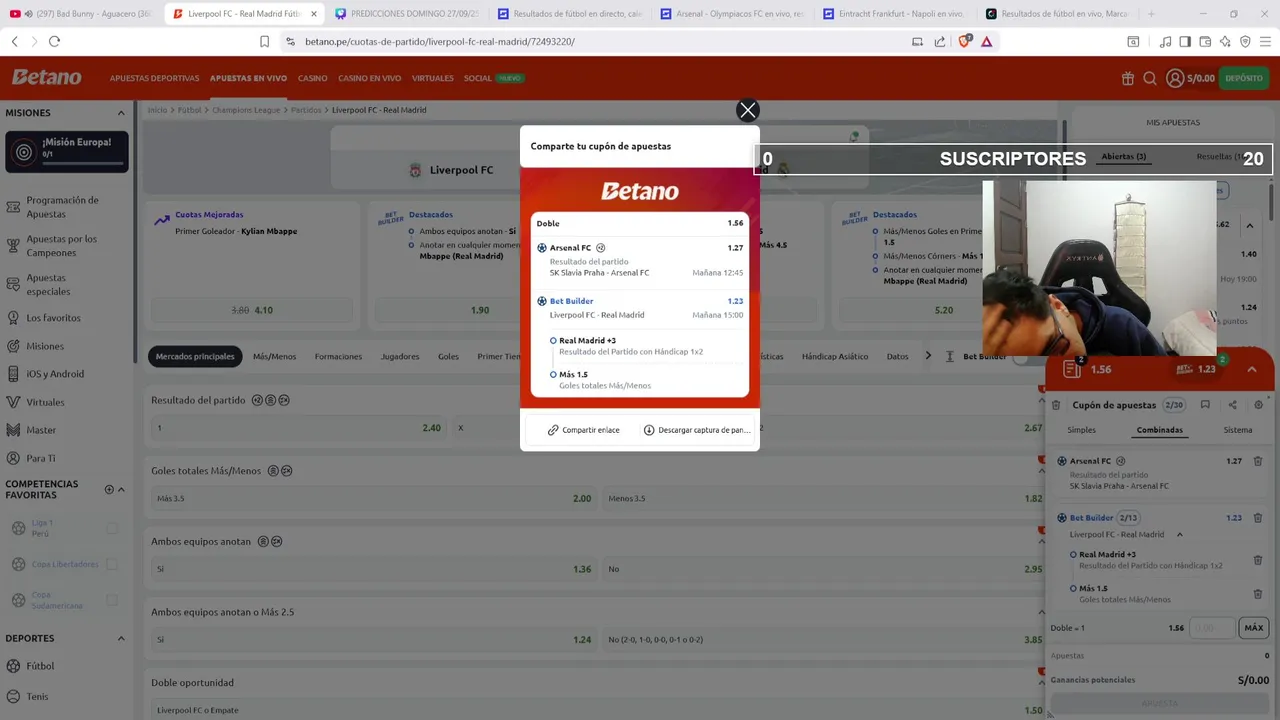Select the Más/Menos market tab
This screenshot has height=720, width=1280.
pyautogui.click(x=274, y=356)
